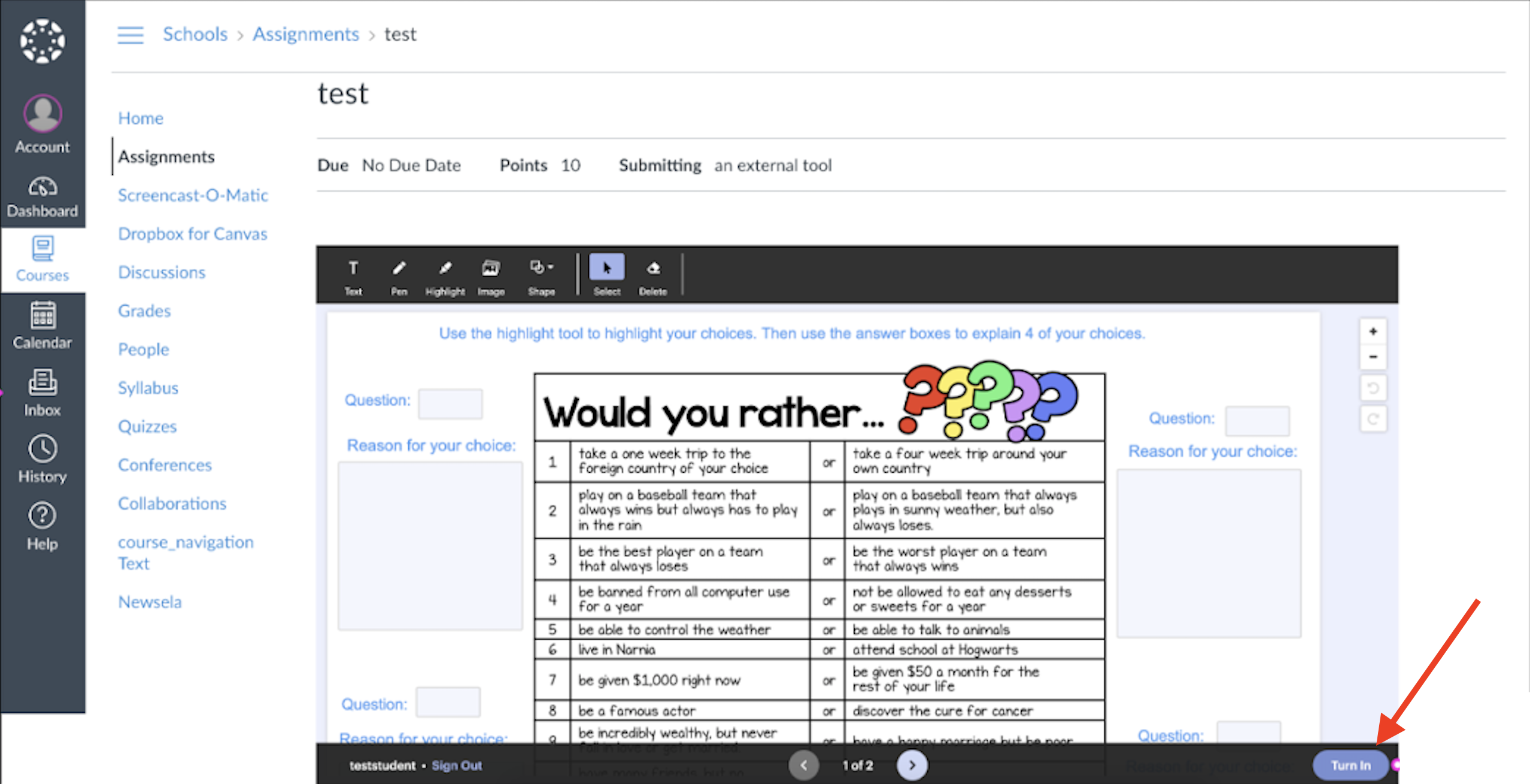Click 'No Due Date' text
The image size is (1530, 784).
click(x=411, y=165)
